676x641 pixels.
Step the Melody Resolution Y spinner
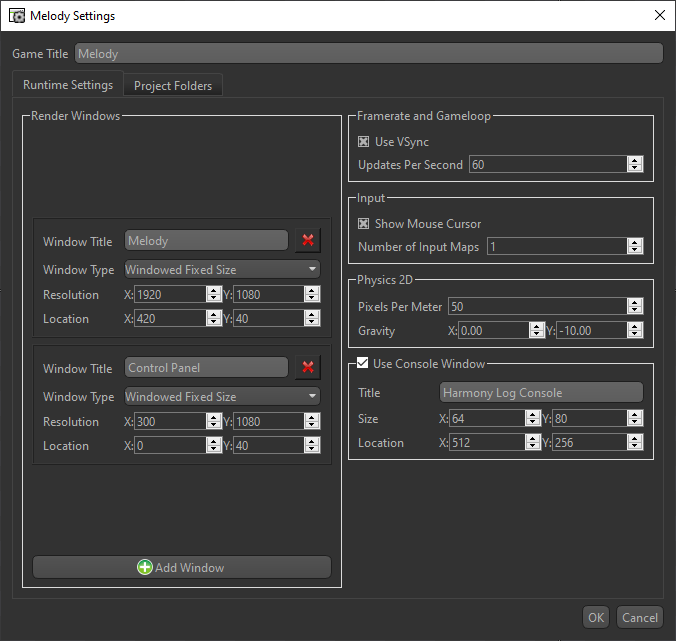tap(312, 294)
